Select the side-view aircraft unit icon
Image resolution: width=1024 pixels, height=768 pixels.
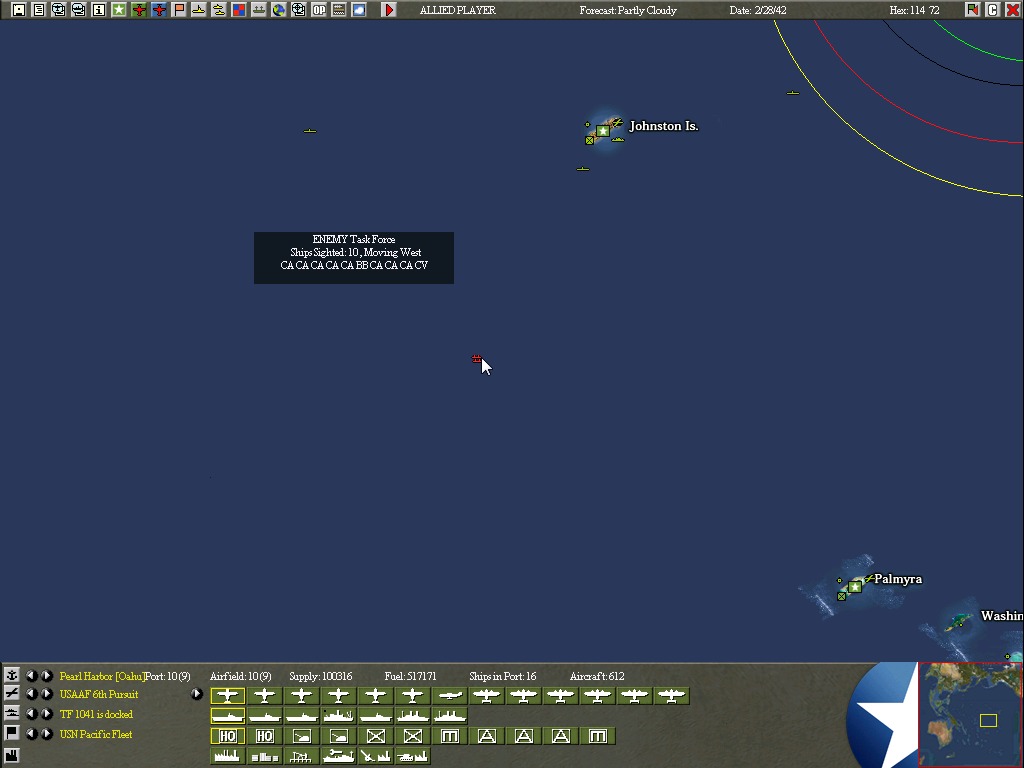[x=450, y=696]
